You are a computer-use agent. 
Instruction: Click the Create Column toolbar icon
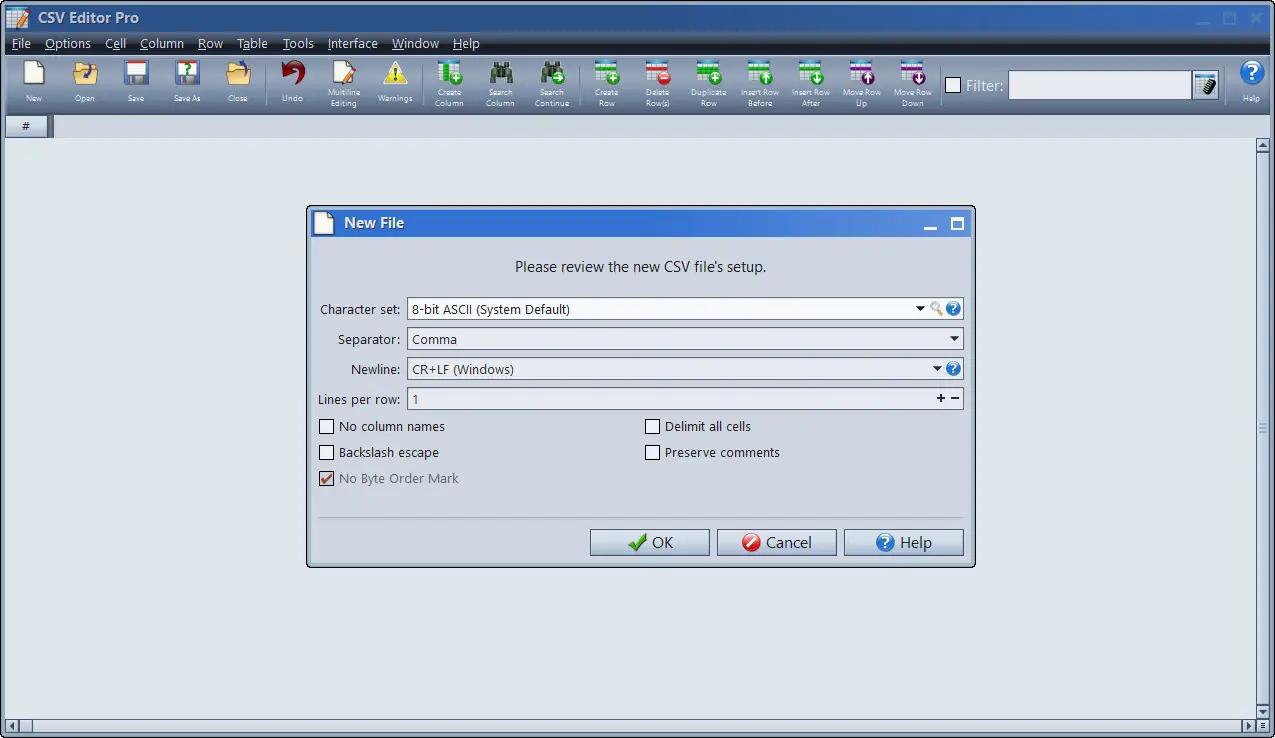(449, 75)
